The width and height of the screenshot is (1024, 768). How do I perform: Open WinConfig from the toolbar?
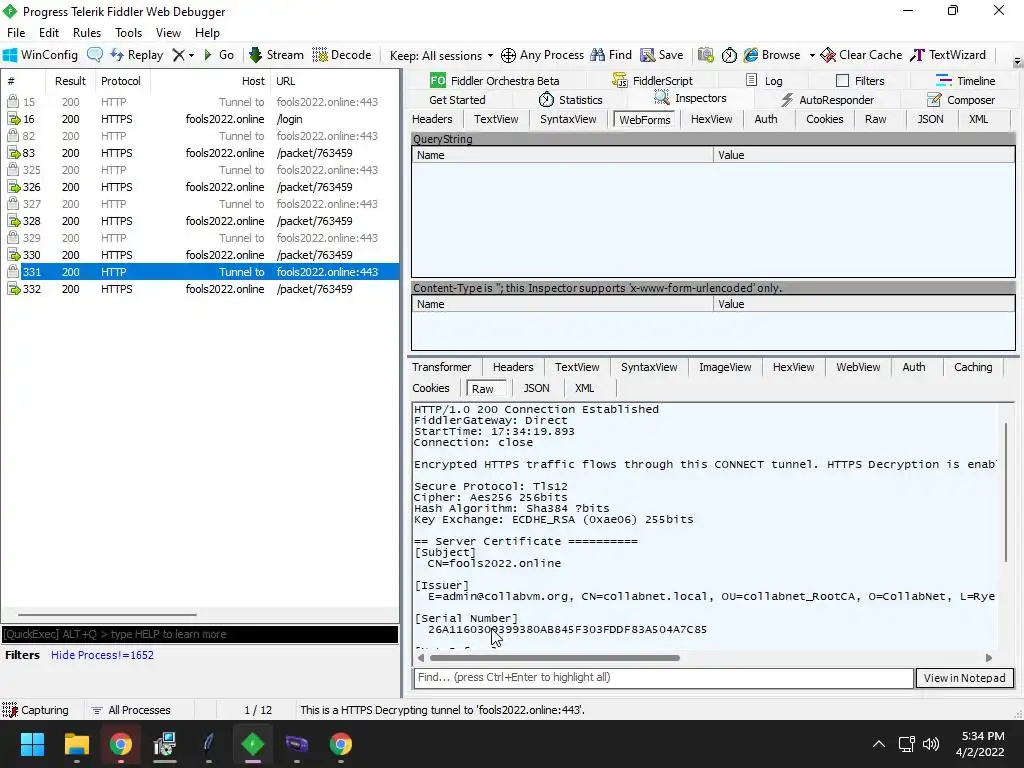(40, 55)
